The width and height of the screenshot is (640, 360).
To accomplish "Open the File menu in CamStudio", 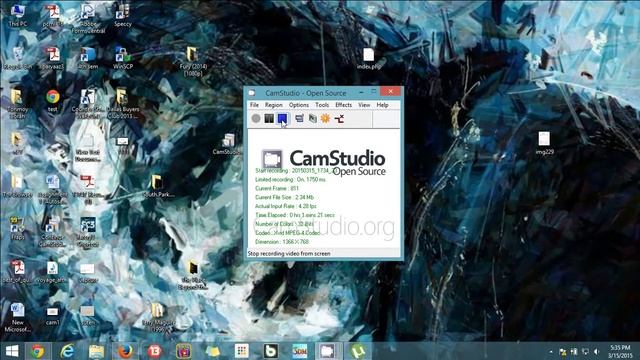I will pyautogui.click(x=254, y=105).
